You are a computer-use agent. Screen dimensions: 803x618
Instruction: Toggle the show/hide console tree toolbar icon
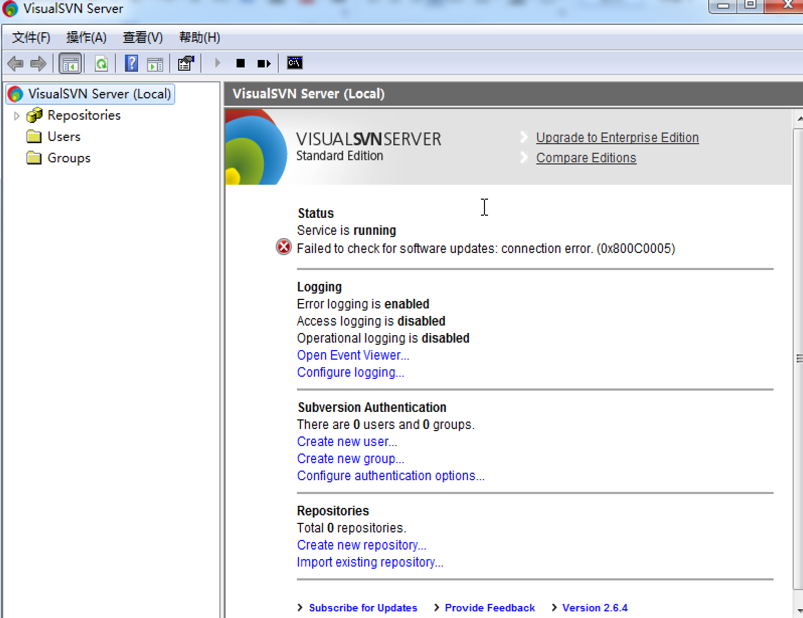pos(70,63)
